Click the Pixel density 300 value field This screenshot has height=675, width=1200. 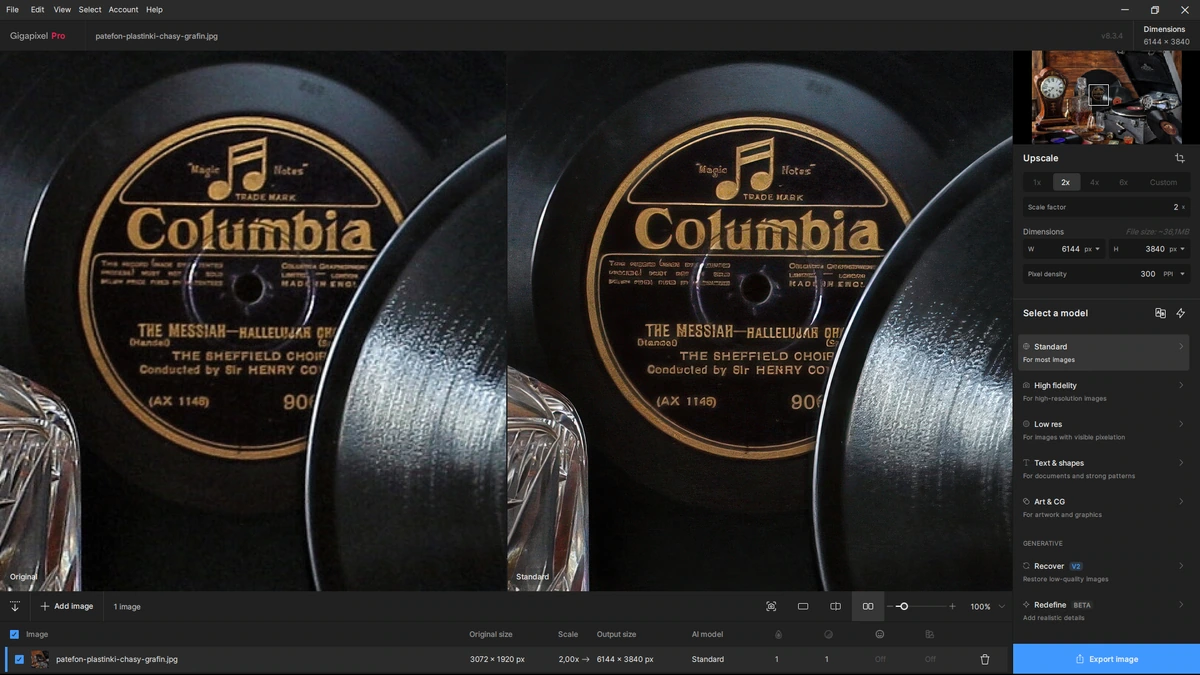click(x=1148, y=274)
